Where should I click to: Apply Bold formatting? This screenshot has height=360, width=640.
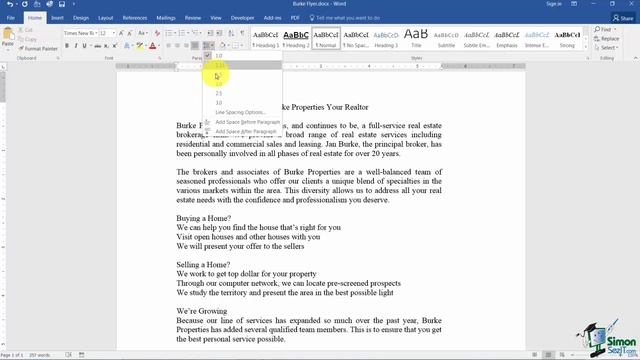pos(67,46)
